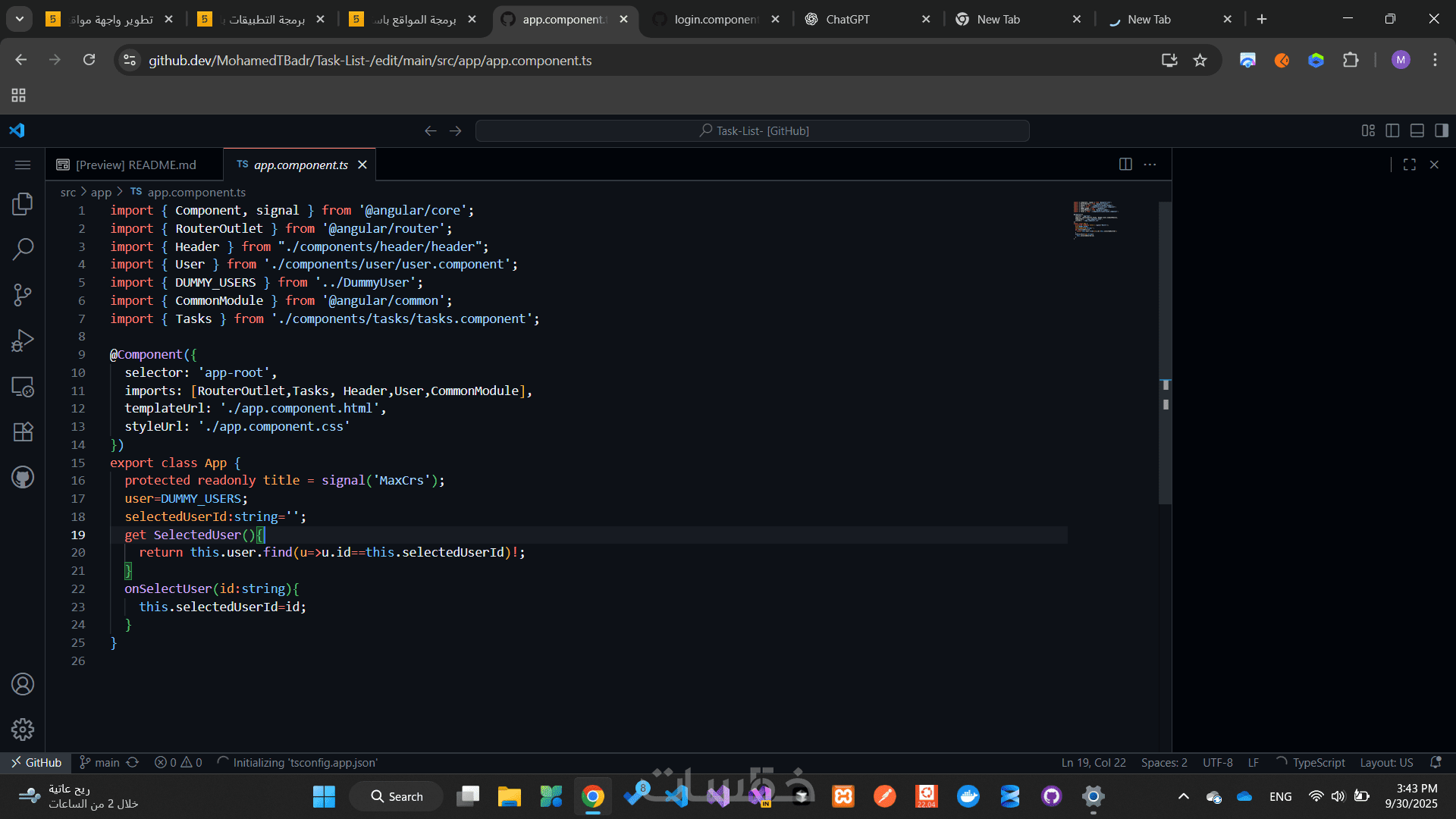Toggle the bottom panel visibility

coord(1417,130)
